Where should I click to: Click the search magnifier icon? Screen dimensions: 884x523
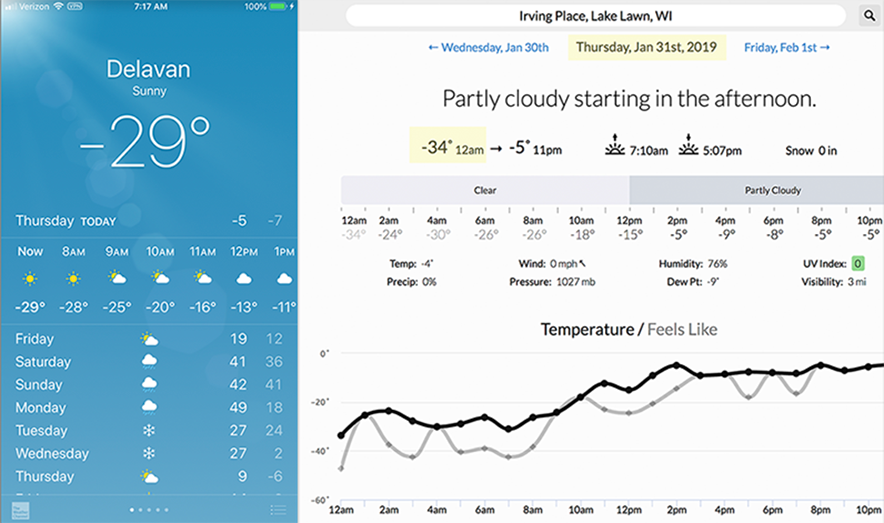pyautogui.click(x=867, y=15)
